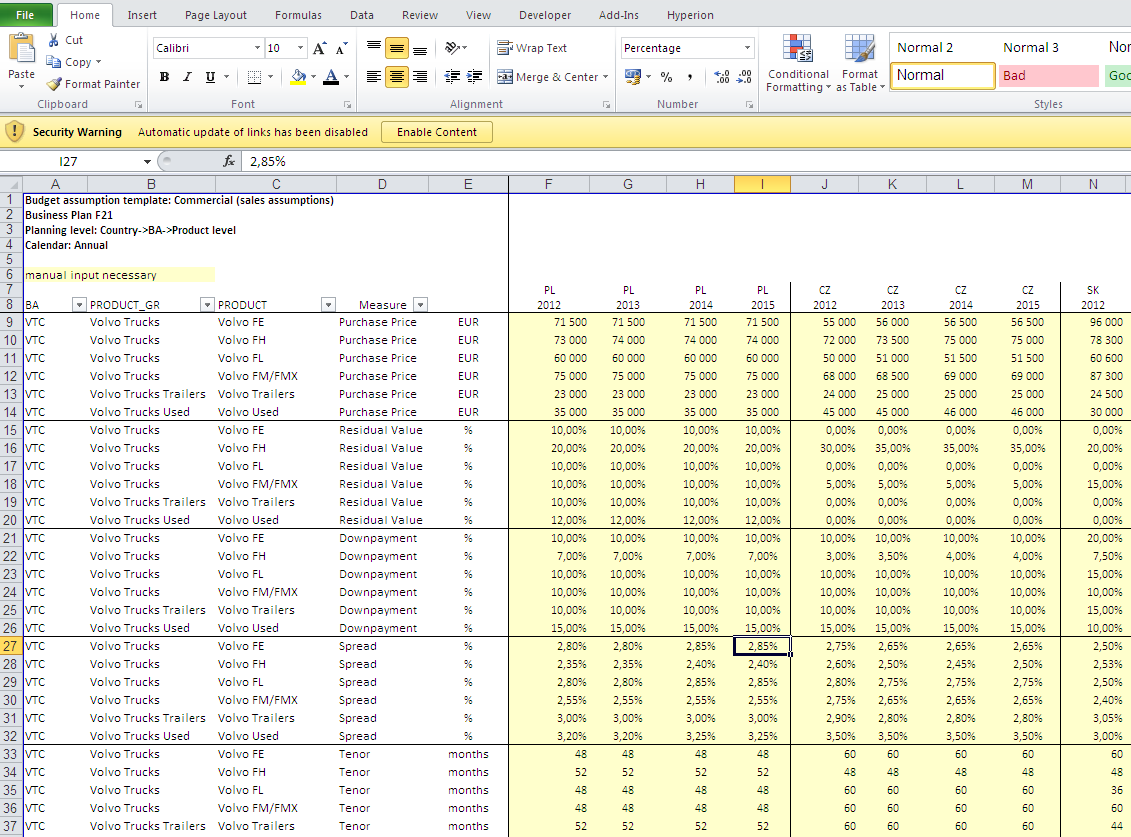Viewport: 1131px width, 837px height.
Task: Open the Font dialog launcher
Action: click(x=348, y=105)
